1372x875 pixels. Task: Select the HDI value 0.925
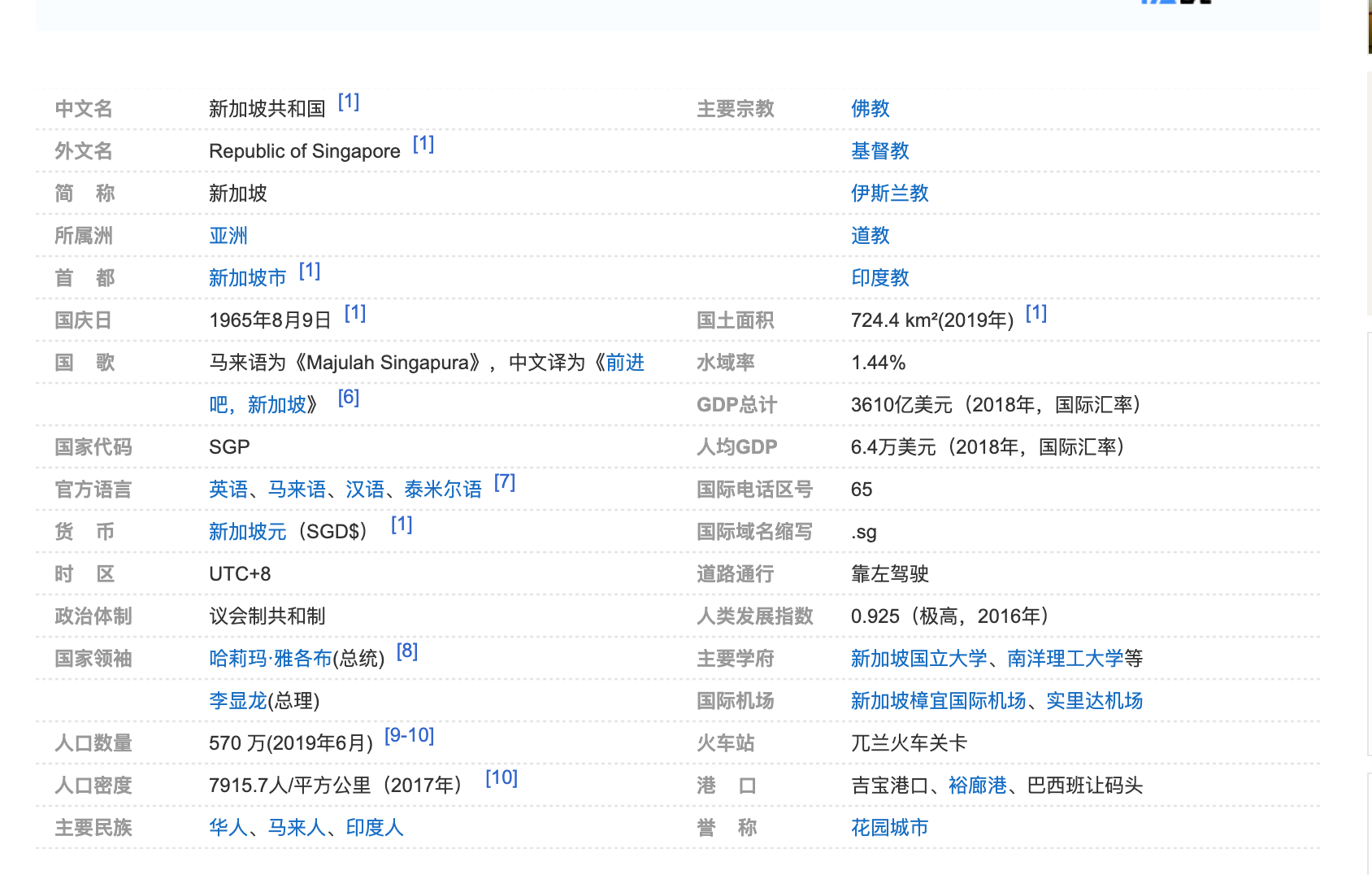(x=875, y=616)
